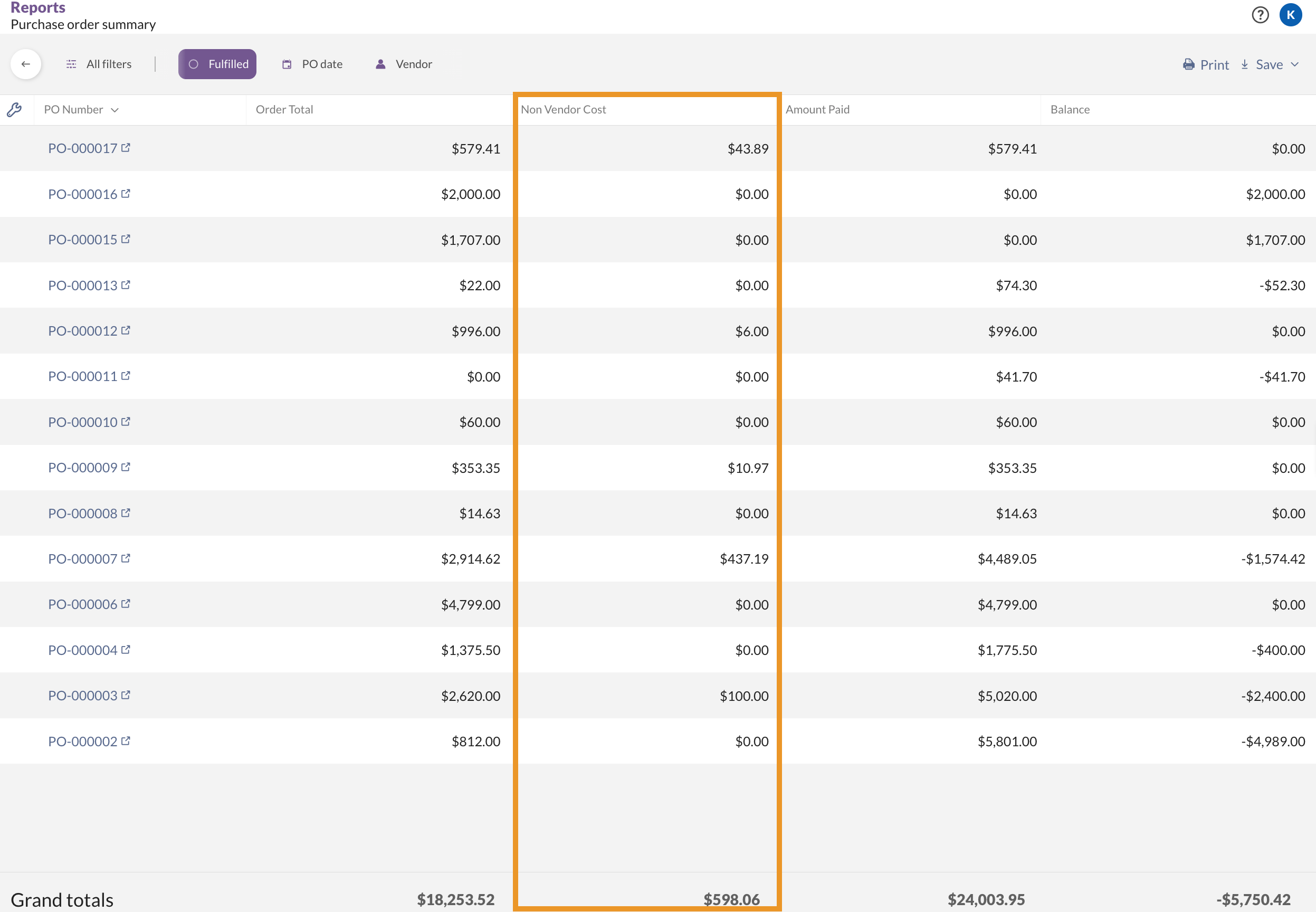1316x912 pixels.
Task: Click the Non Vendor Cost column header
Action: 563,110
